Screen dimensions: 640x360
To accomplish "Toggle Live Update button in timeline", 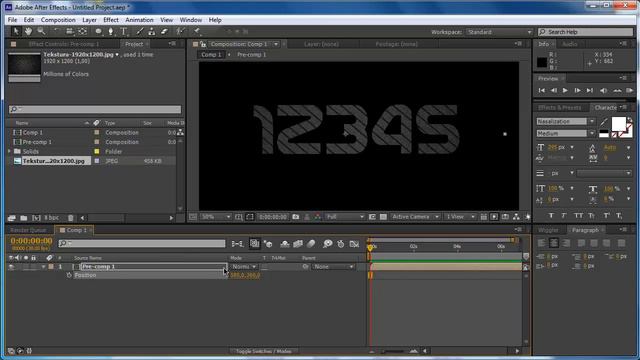I will [x=255, y=244].
